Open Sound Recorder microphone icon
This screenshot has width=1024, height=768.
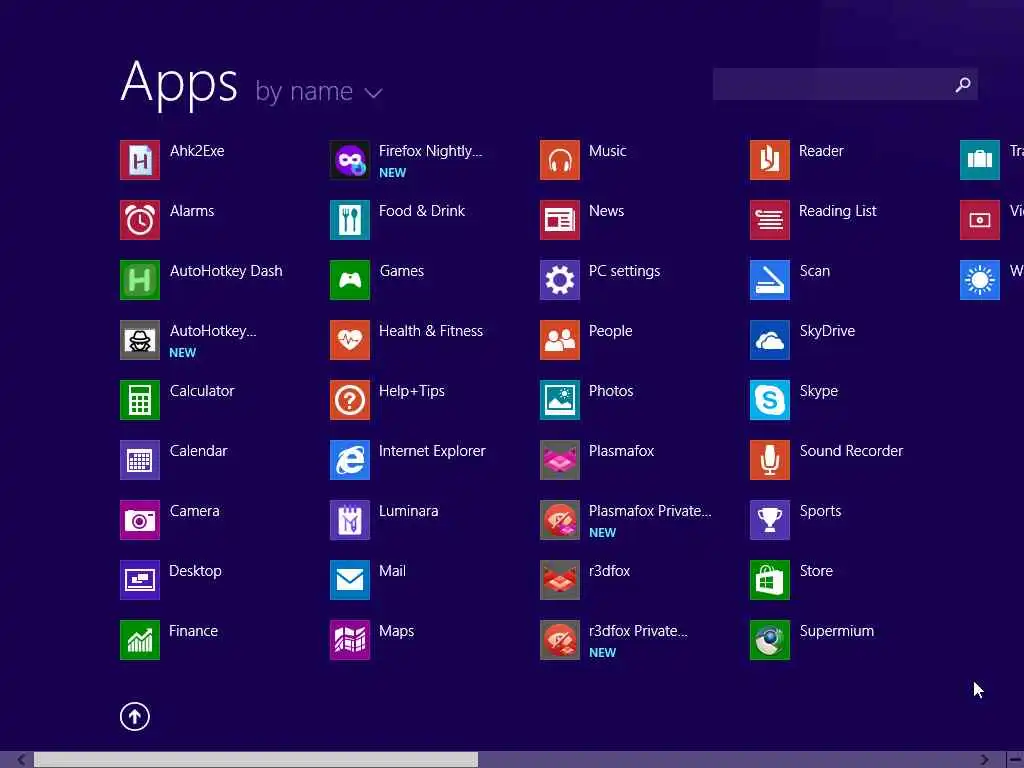770,460
